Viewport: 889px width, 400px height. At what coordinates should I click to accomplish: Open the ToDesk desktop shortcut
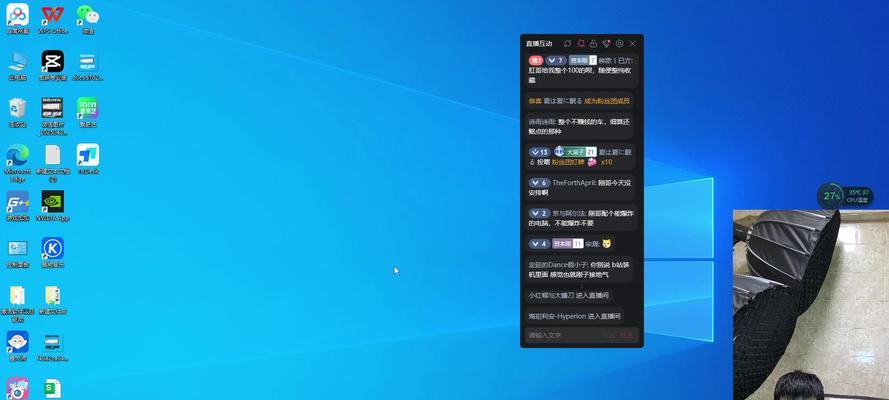[88, 159]
